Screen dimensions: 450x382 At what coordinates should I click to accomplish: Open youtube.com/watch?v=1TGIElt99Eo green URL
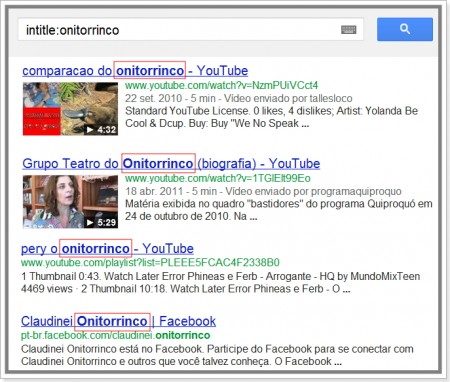tap(218, 178)
